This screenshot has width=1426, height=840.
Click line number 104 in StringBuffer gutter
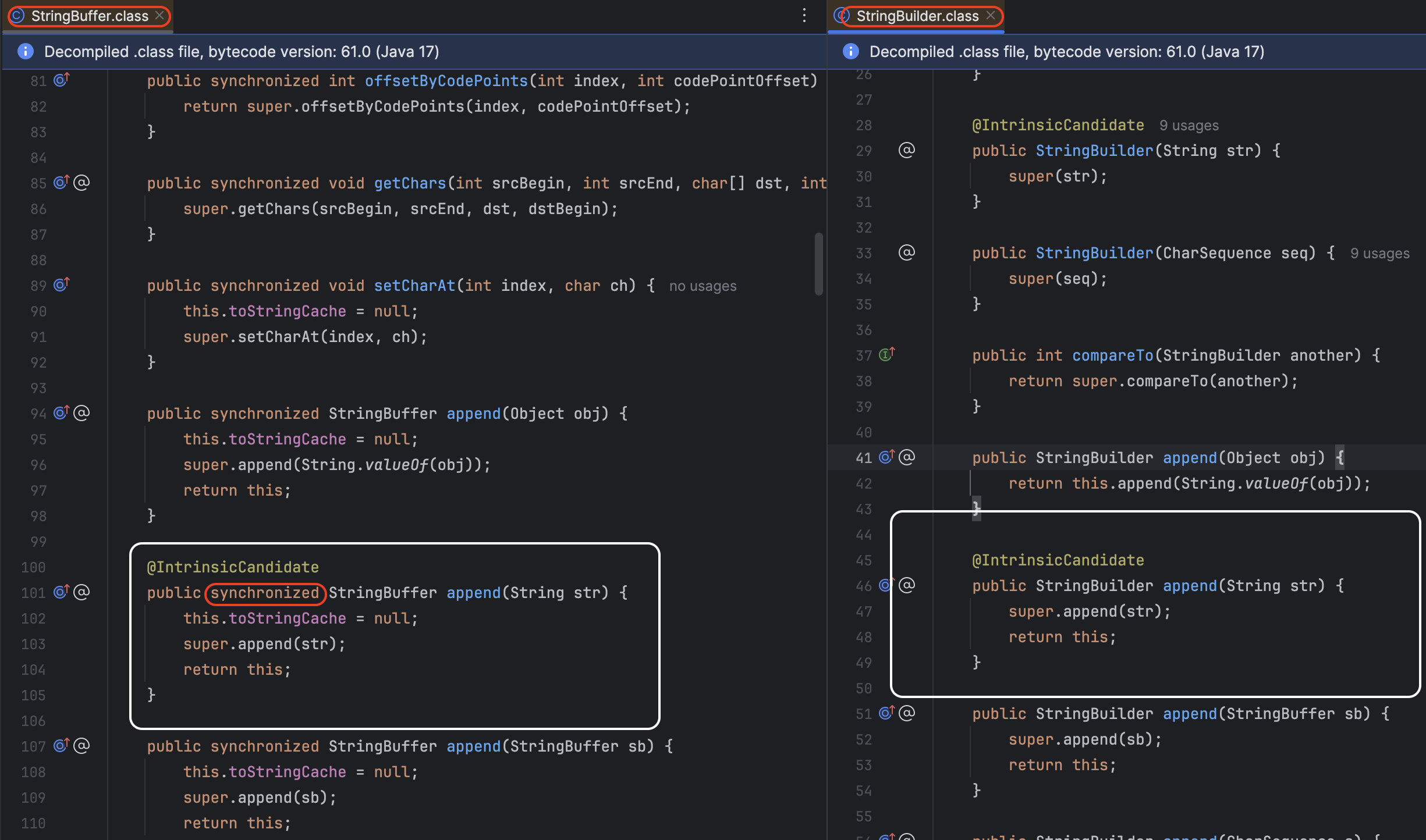[x=33, y=670]
